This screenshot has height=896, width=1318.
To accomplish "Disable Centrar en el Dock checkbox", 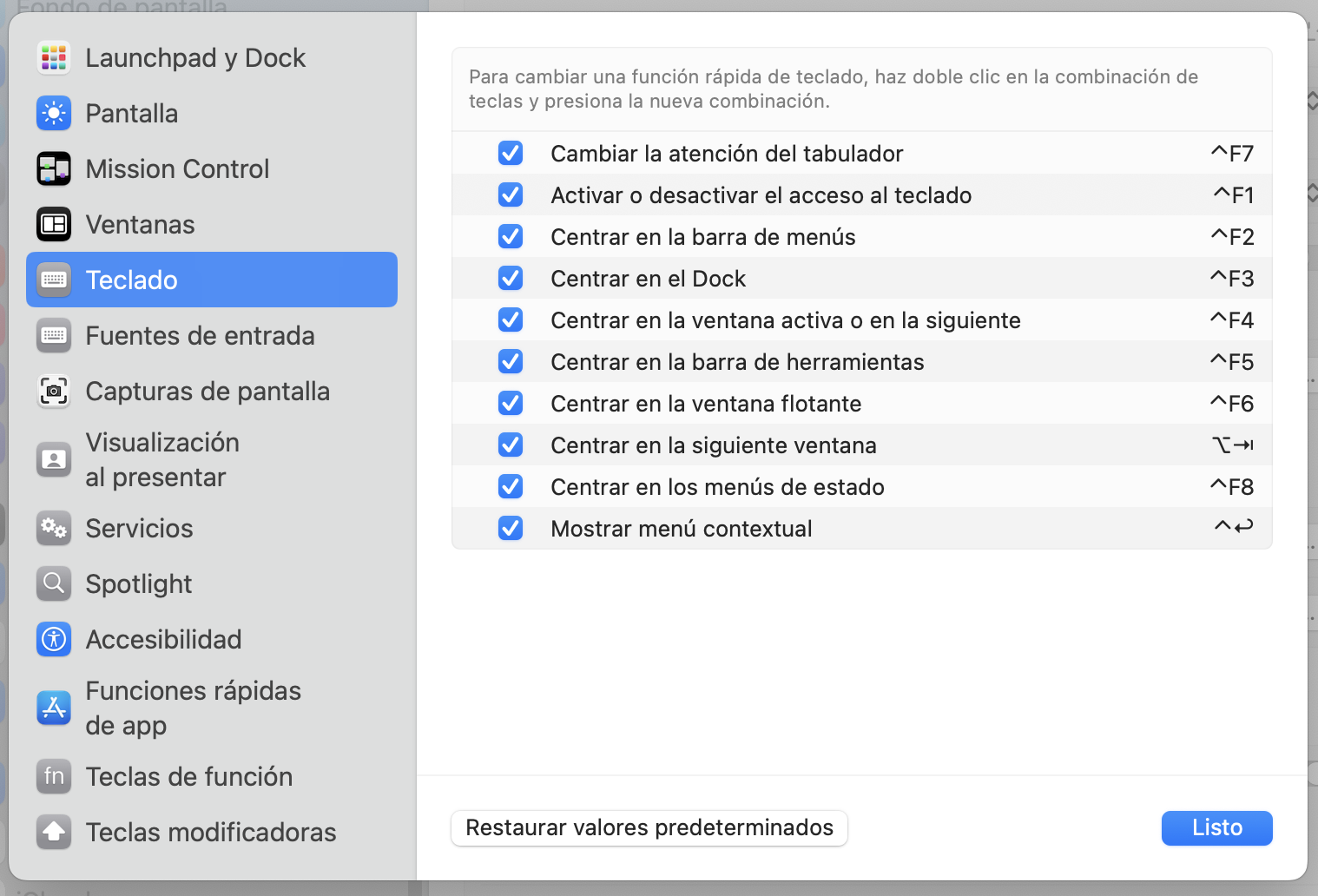I will [511, 279].
